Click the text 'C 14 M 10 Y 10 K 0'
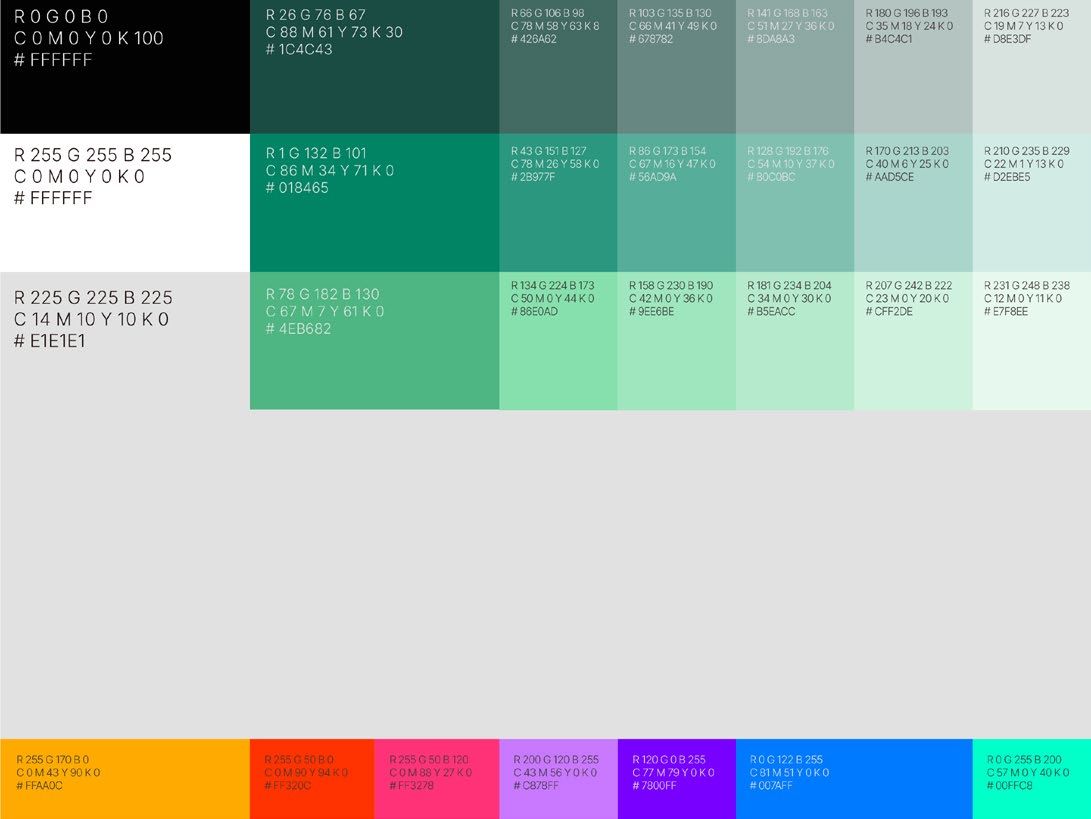 coord(91,319)
